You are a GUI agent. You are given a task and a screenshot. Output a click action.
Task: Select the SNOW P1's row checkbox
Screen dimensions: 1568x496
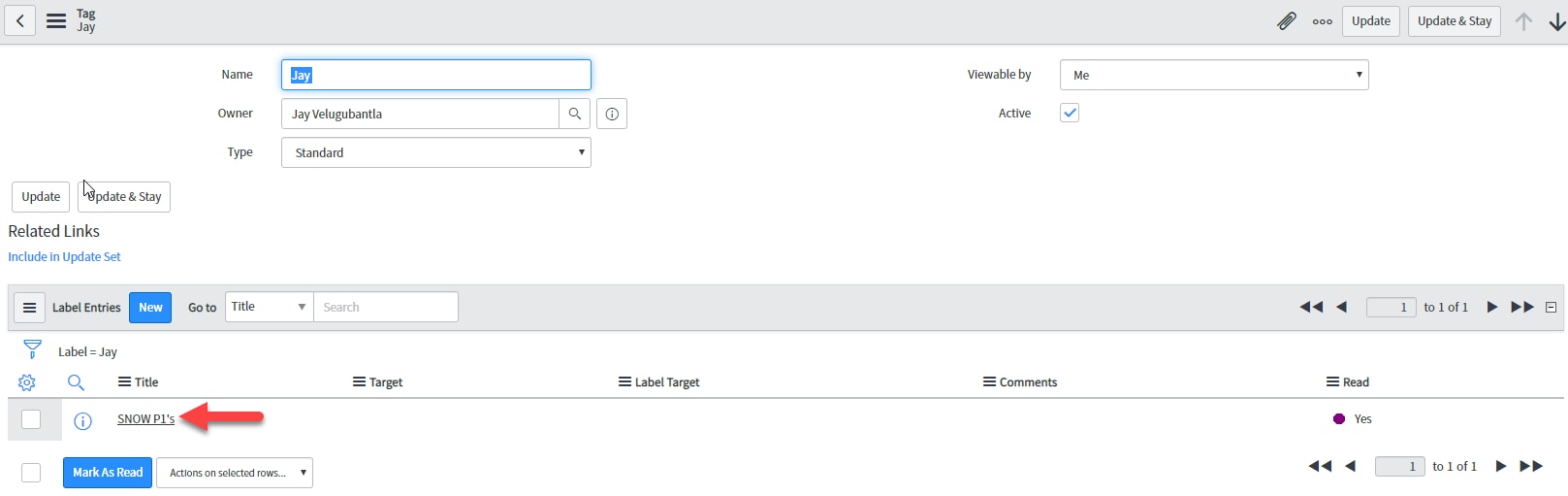31,419
